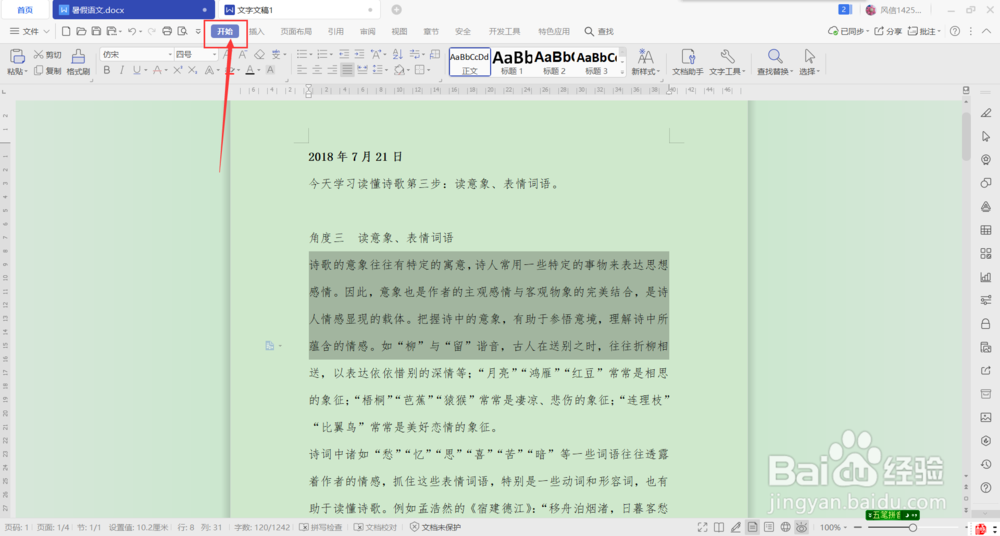This screenshot has height=536, width=1000.
Task: Activate the Format Painter (格式刷)
Action: [x=78, y=63]
